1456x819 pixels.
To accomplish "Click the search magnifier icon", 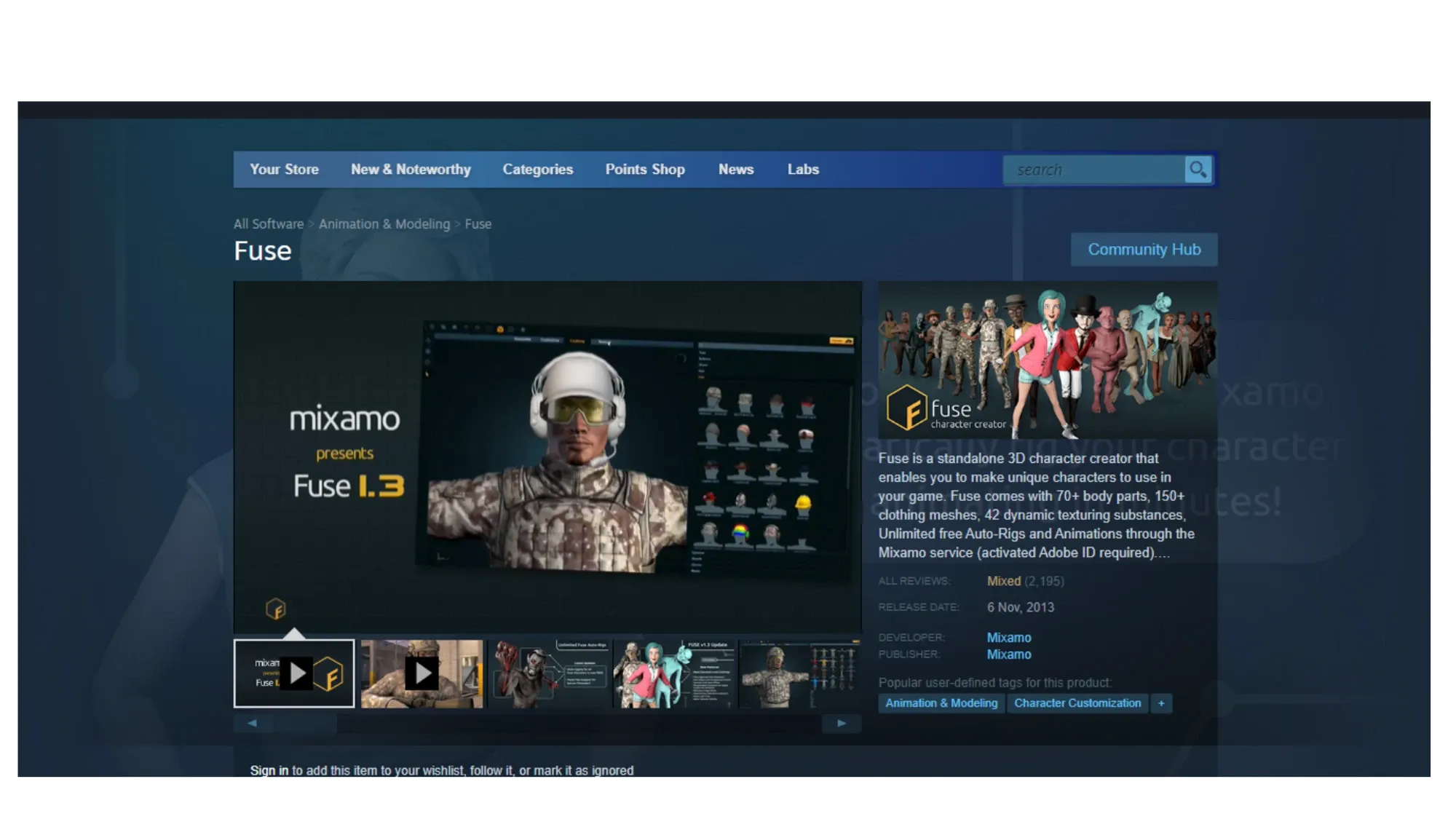I will (x=1198, y=170).
